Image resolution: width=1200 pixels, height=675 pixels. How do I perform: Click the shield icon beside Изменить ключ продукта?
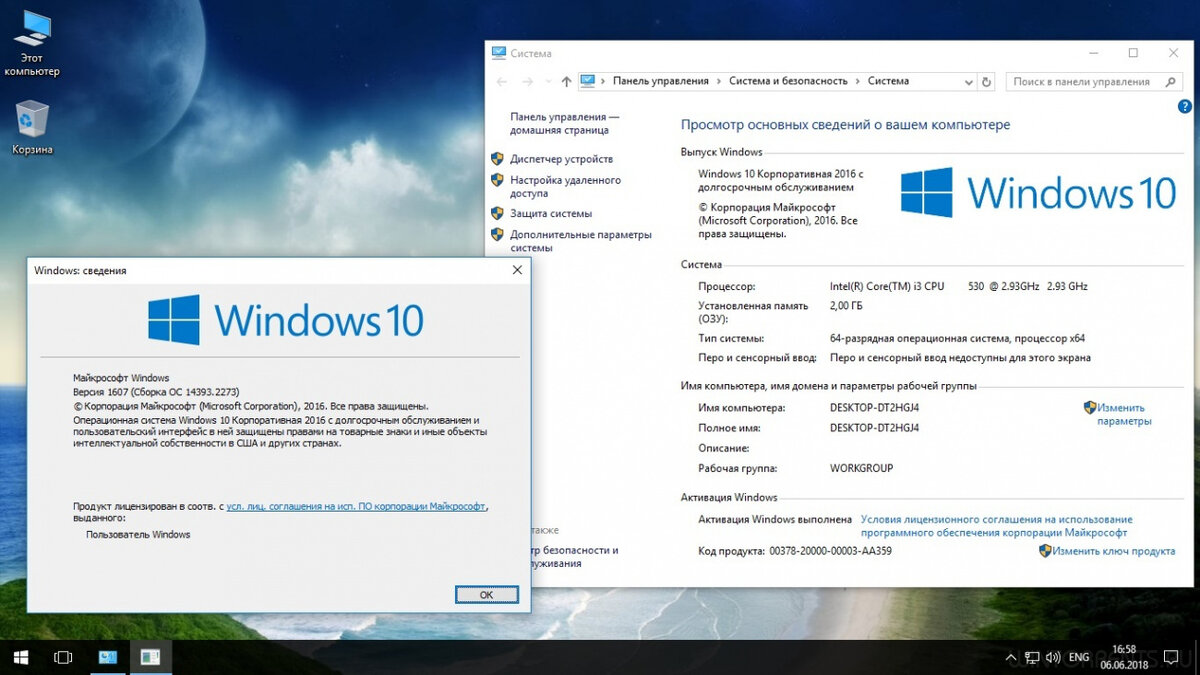point(1045,551)
